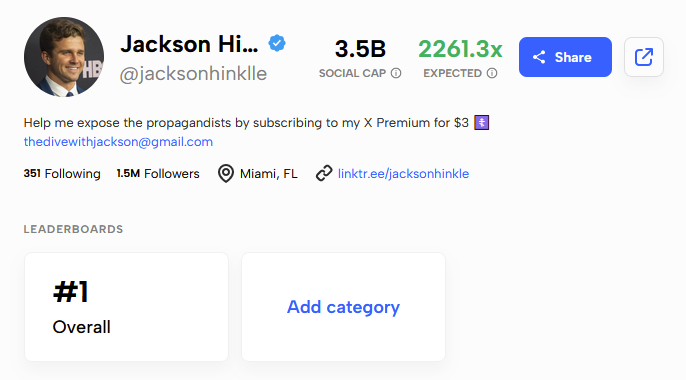Viewport: 686px width, 380px height.
Task: Click the chain link icon
Action: click(x=324, y=173)
